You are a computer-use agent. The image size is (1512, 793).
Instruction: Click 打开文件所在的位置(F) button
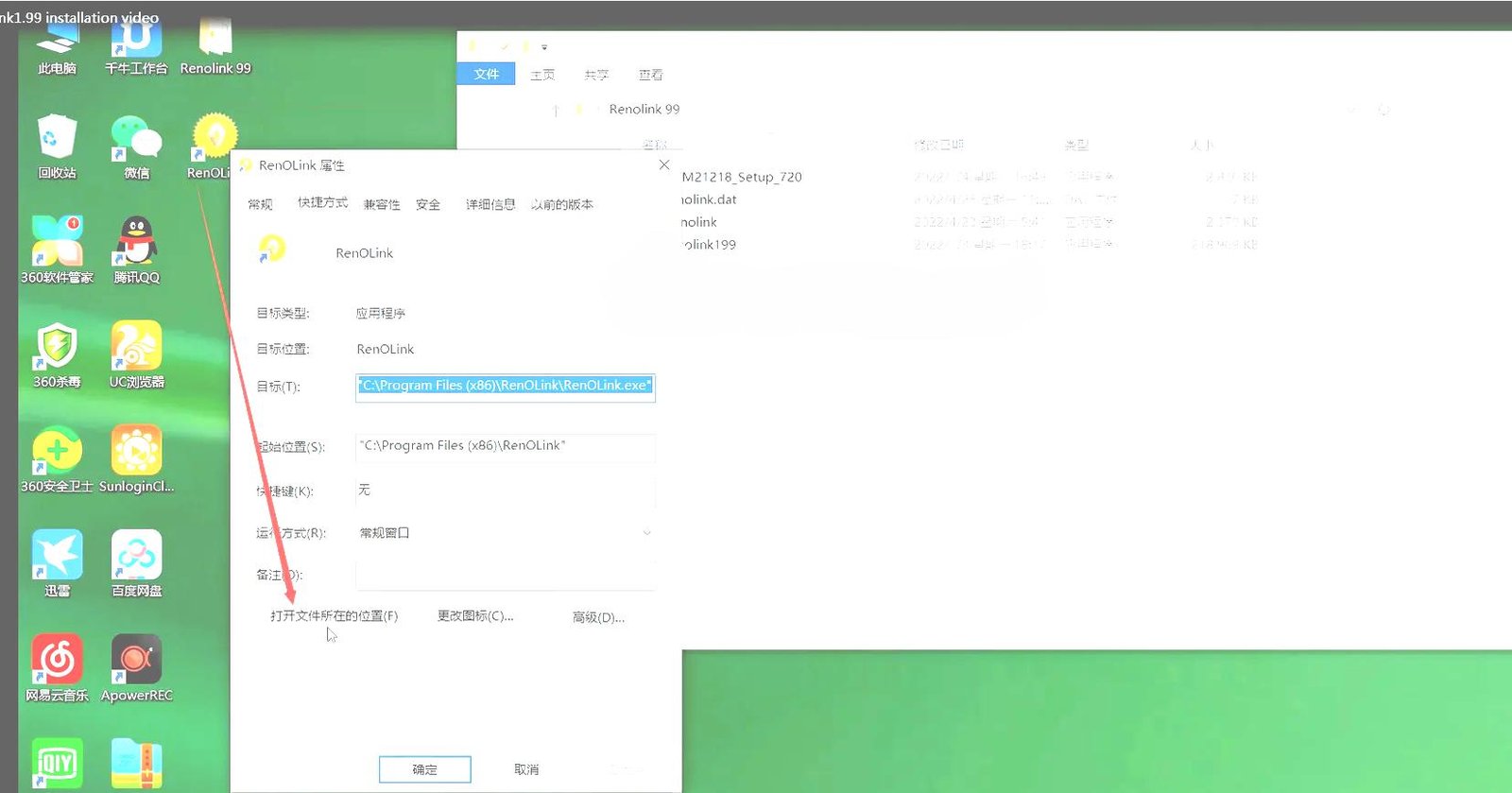(334, 616)
